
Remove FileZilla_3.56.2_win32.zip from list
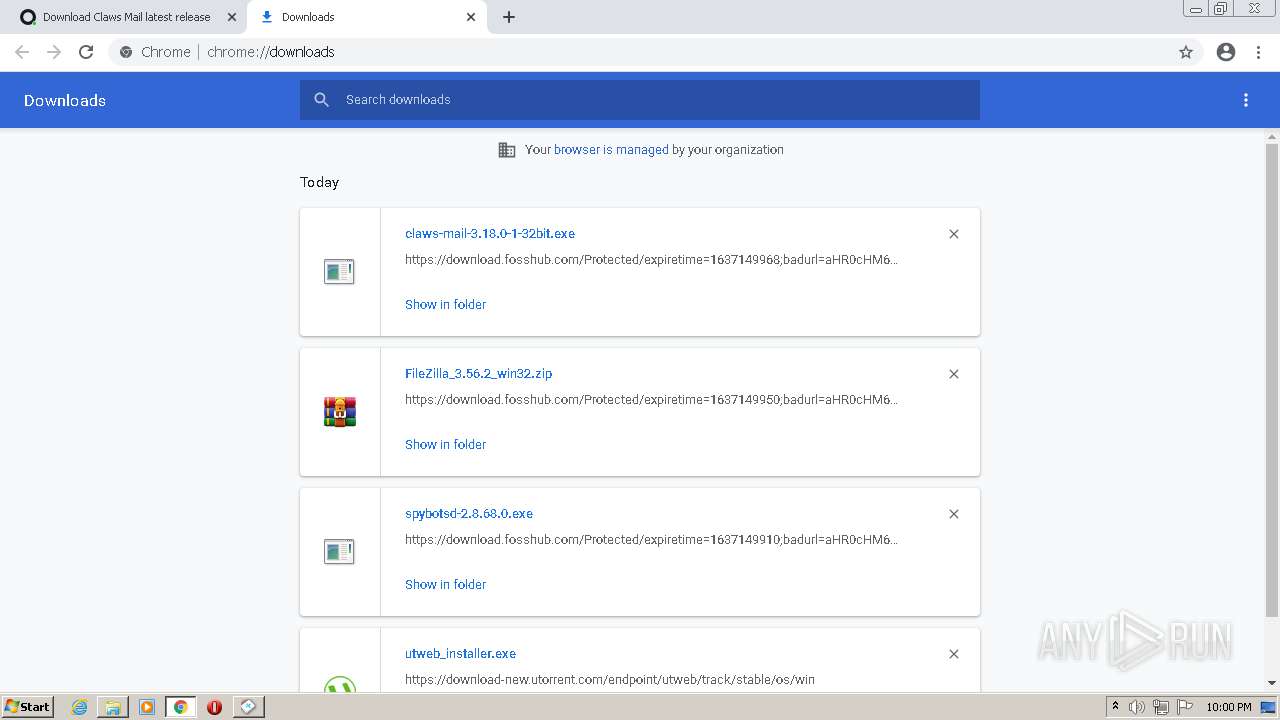coord(954,374)
